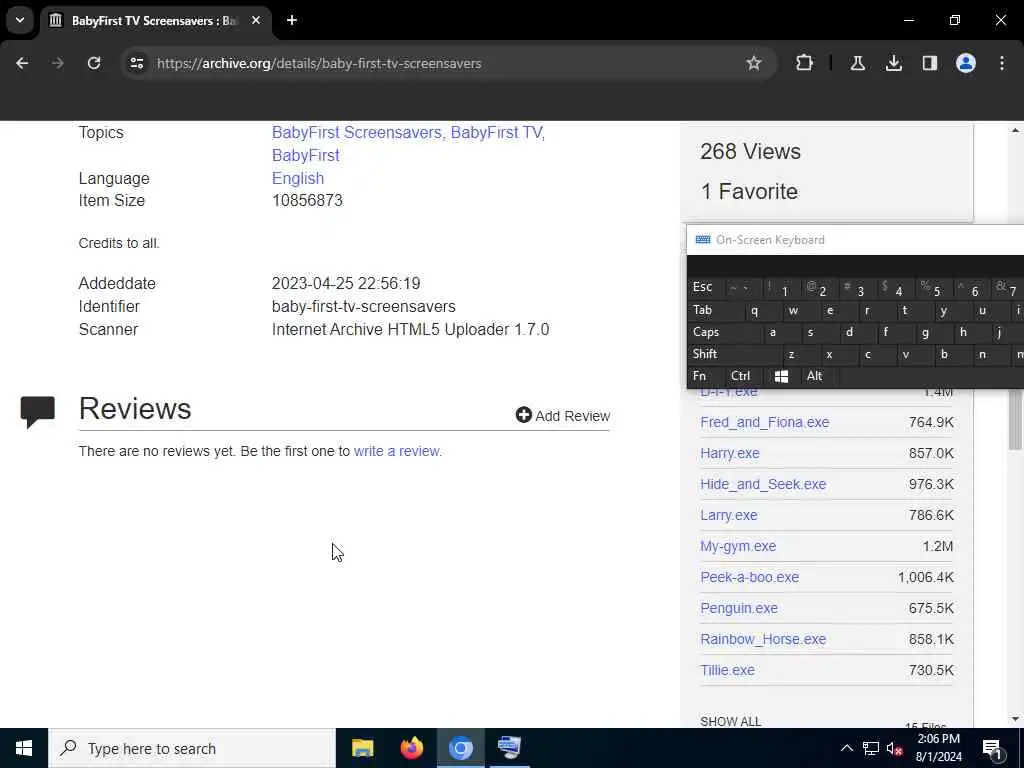1024x768 pixels.
Task: Click On-Screen Keyboard title bar
Action: [856, 240]
